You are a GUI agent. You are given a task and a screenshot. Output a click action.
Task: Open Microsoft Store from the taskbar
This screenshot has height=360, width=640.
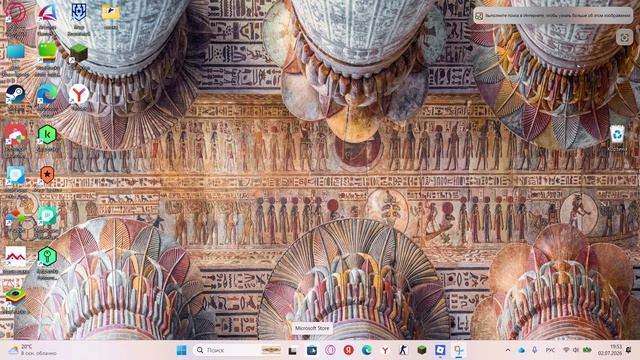(311, 350)
